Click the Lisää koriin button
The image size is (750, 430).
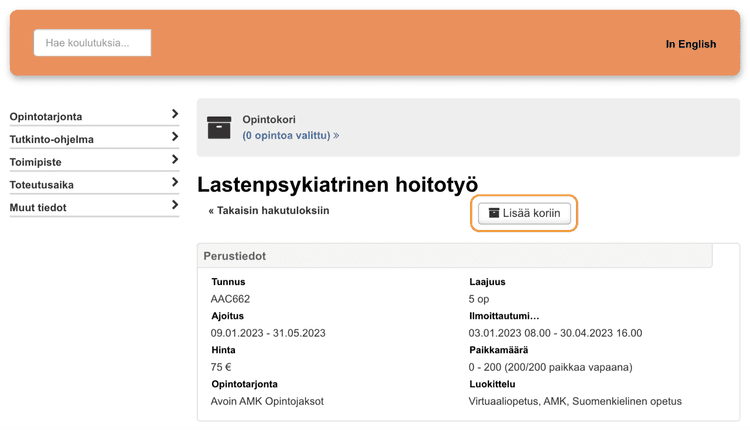[524, 213]
